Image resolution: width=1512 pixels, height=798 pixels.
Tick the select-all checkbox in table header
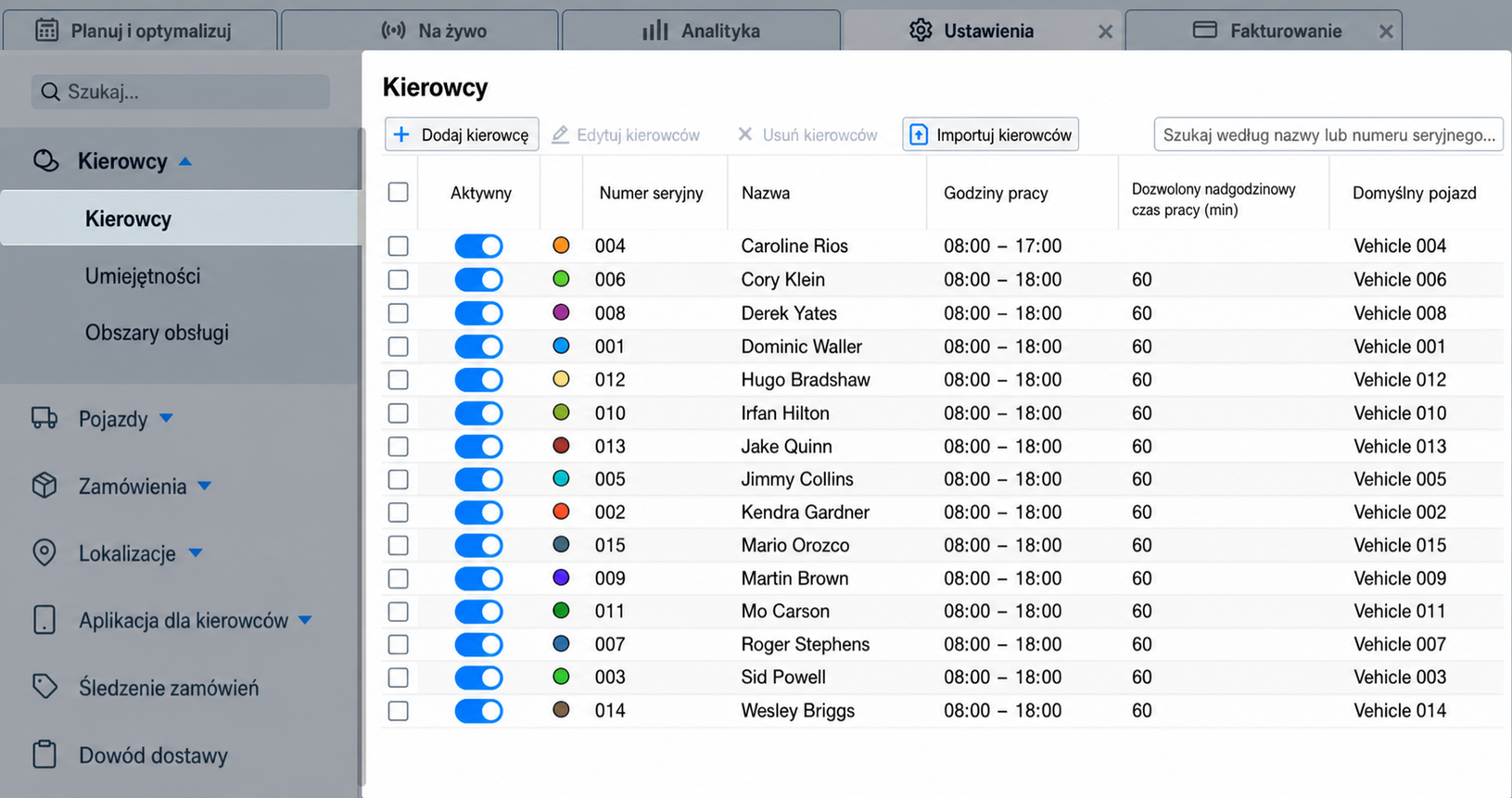coord(399,192)
